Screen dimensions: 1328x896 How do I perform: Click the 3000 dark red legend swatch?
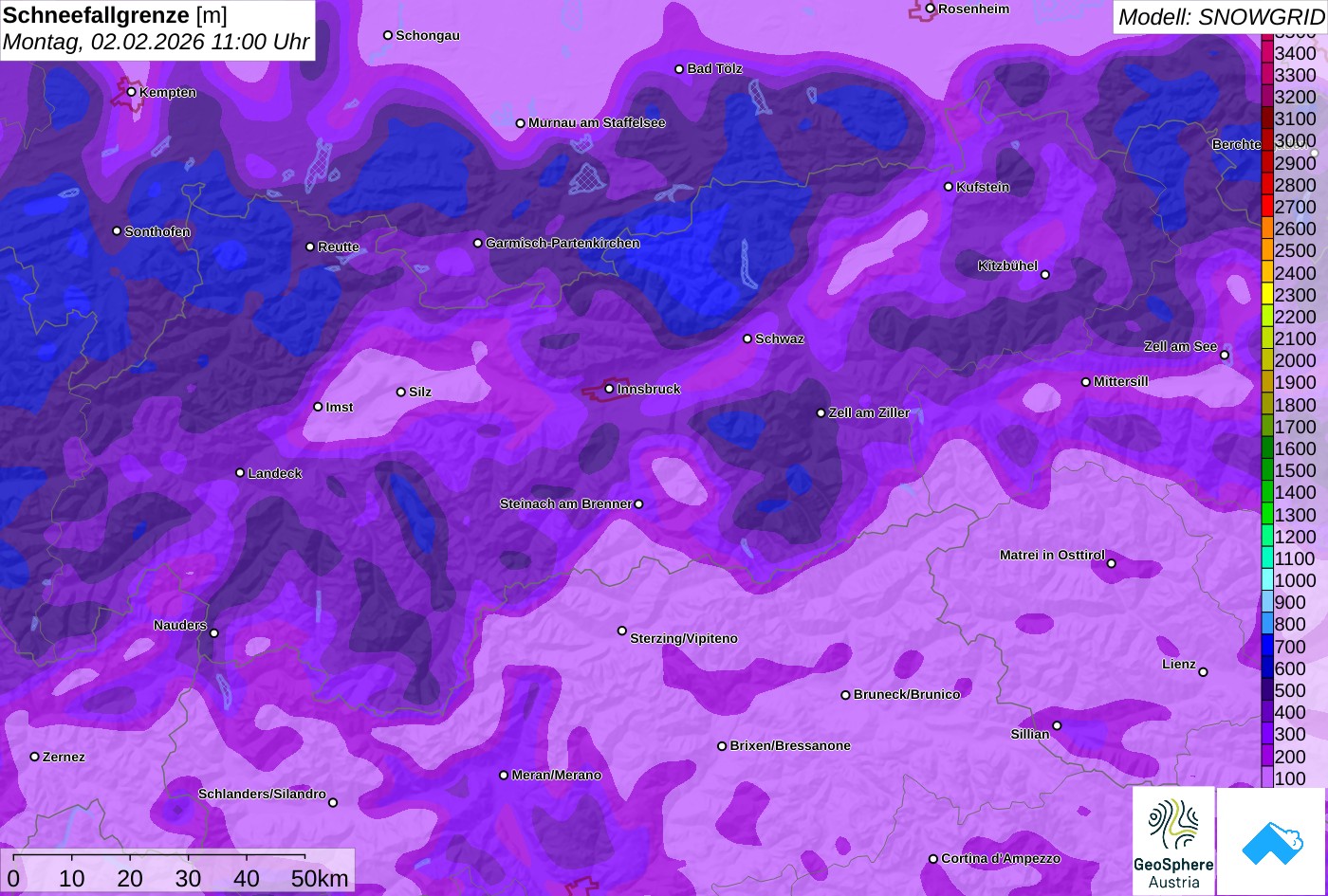[x=1266, y=140]
